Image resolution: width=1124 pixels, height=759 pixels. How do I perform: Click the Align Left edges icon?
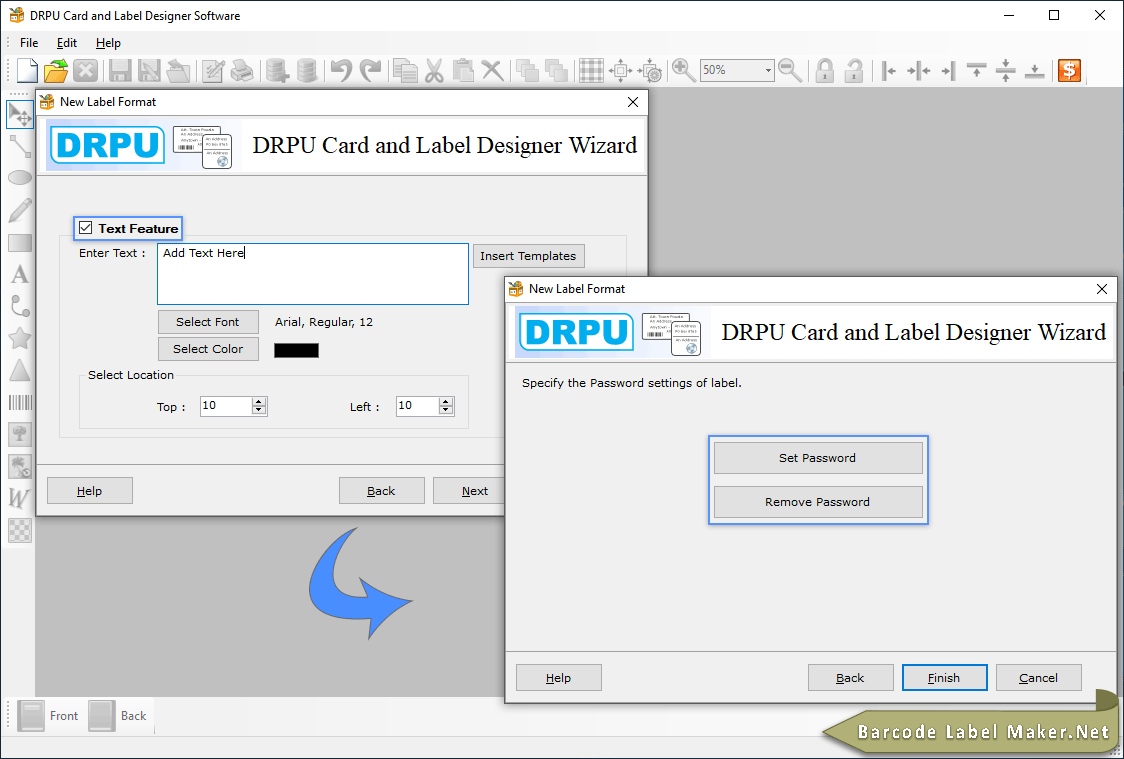[x=890, y=70]
